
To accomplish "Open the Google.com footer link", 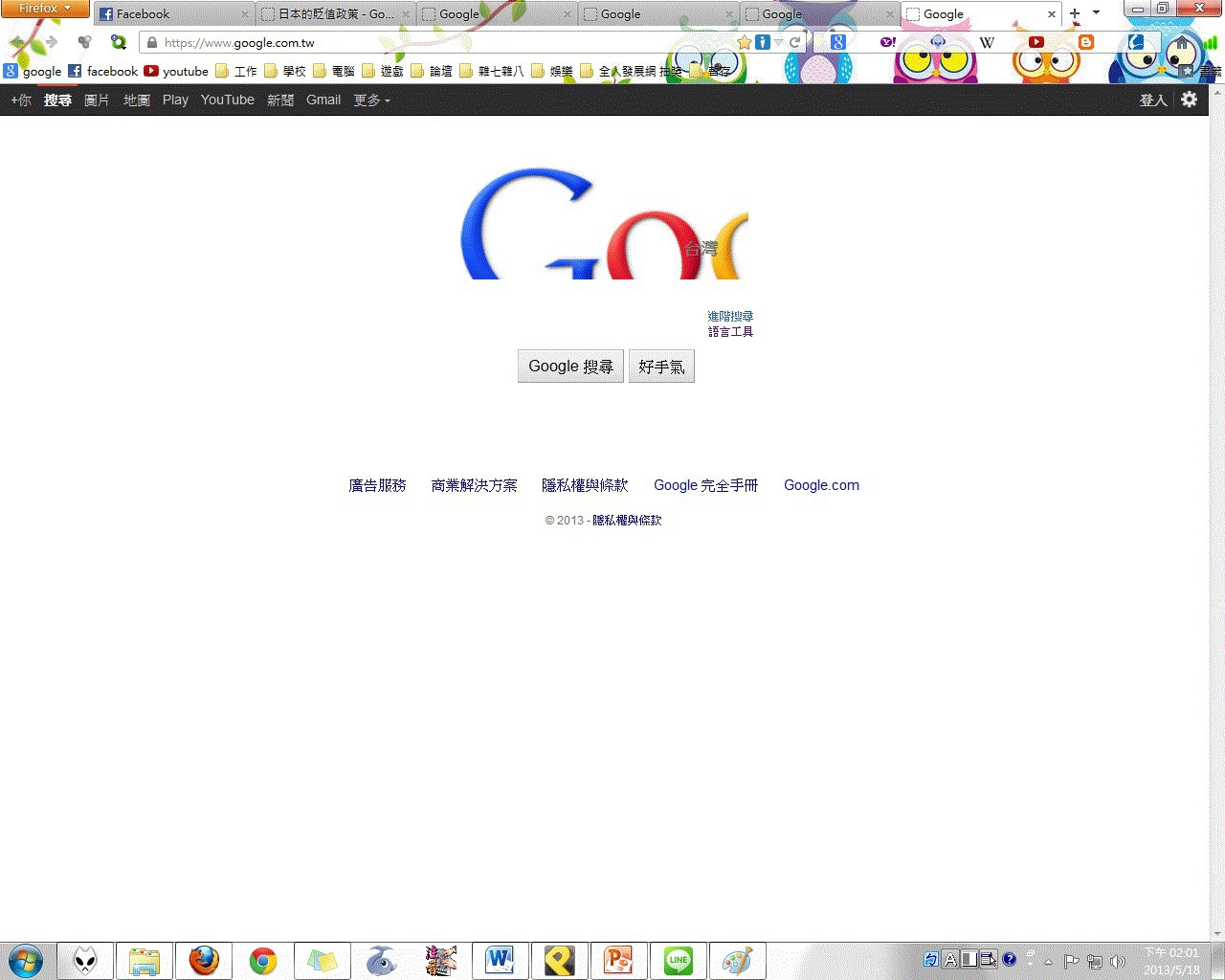I will pos(821,485).
